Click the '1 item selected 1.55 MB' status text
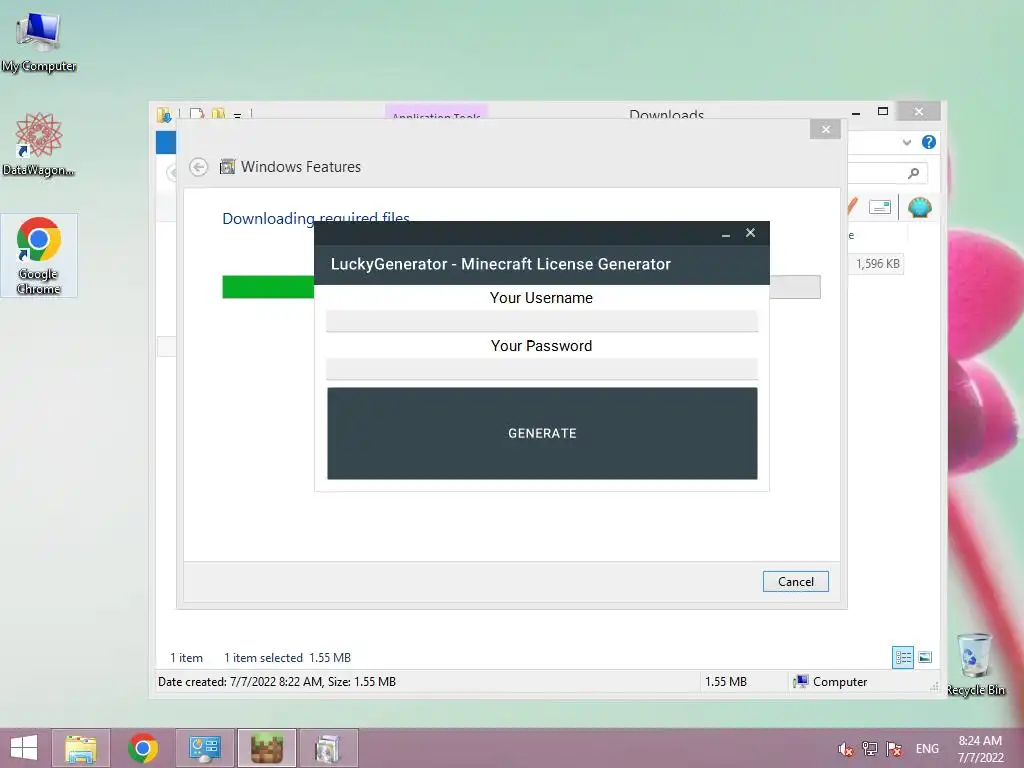 tap(287, 658)
